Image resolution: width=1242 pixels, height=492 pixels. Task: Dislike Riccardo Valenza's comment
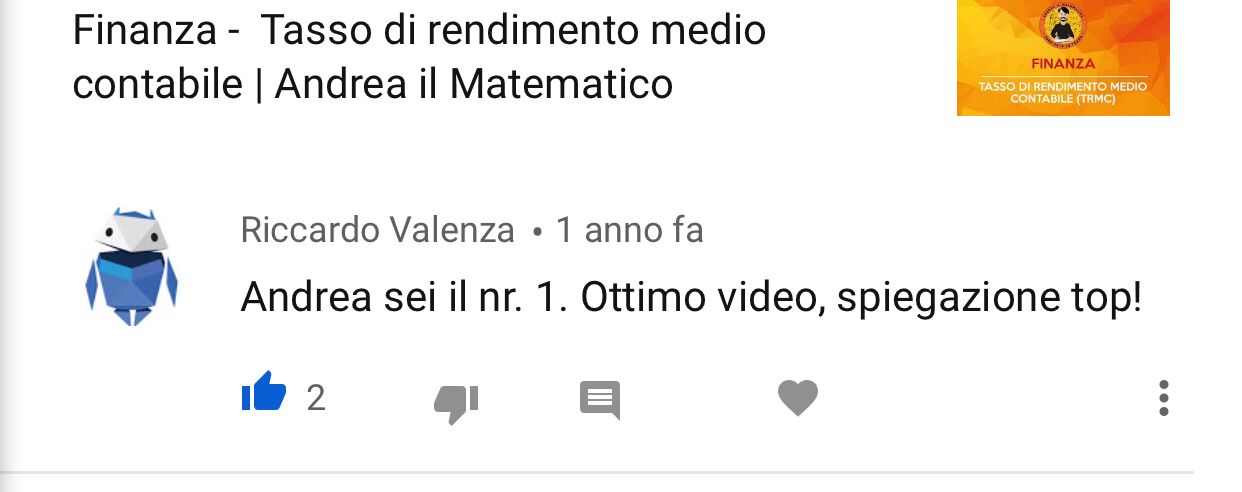tap(456, 402)
